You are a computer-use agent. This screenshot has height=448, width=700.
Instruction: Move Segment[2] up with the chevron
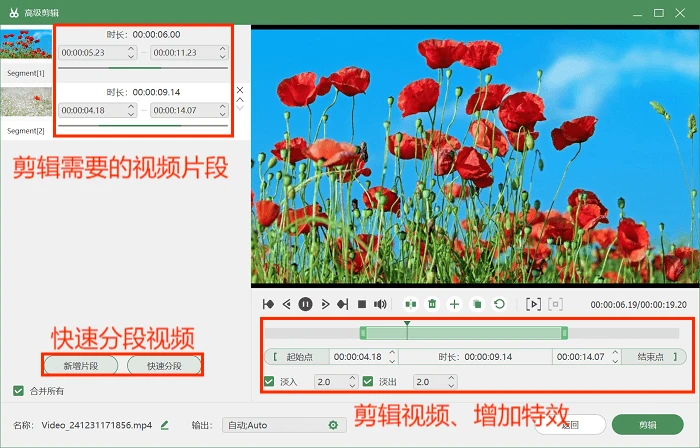(x=240, y=100)
